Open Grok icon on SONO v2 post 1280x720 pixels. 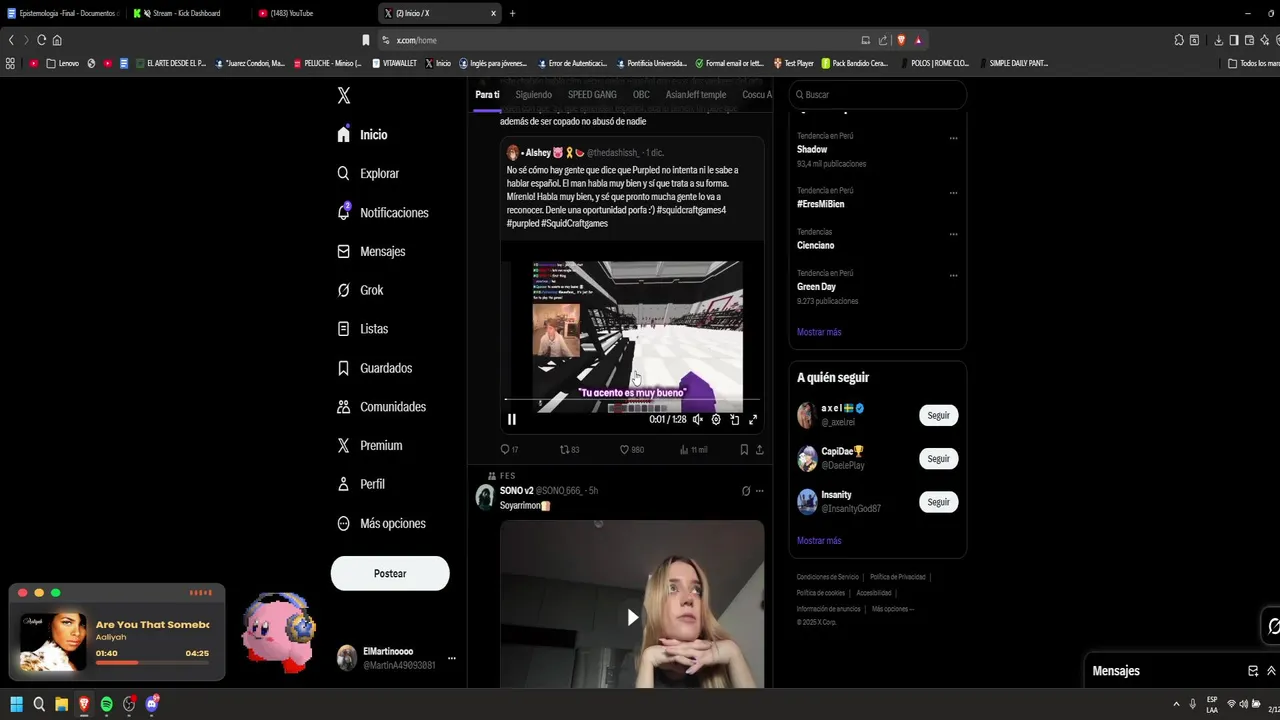click(745, 491)
